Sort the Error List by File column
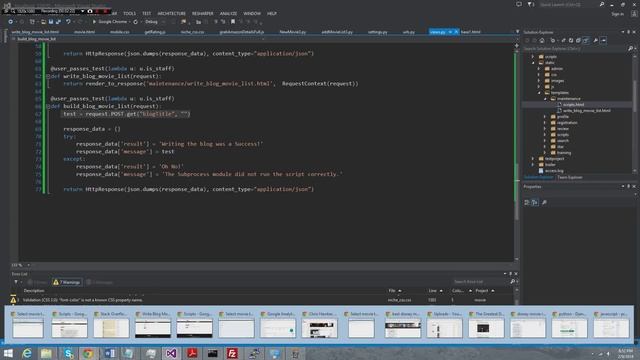Image resolution: width=640 pixels, height=360 pixels. [395, 291]
